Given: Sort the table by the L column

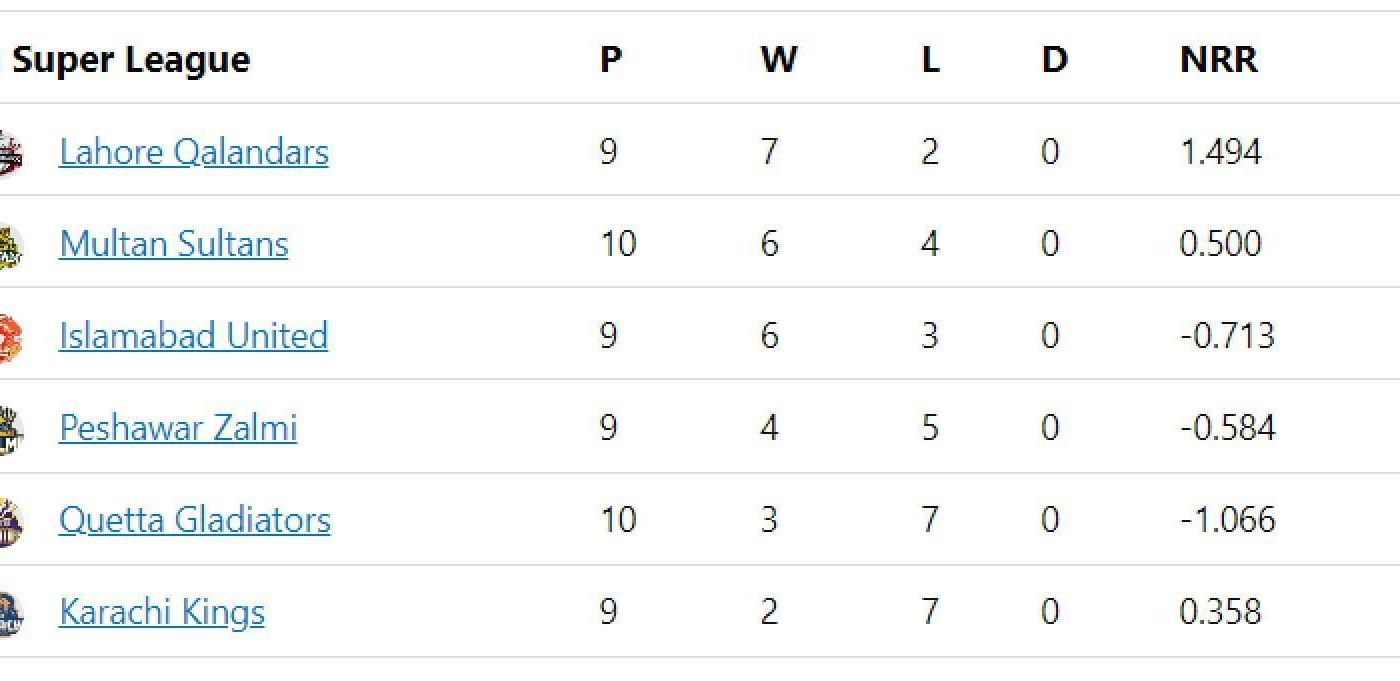Looking at the screenshot, I should pyautogui.click(x=930, y=59).
